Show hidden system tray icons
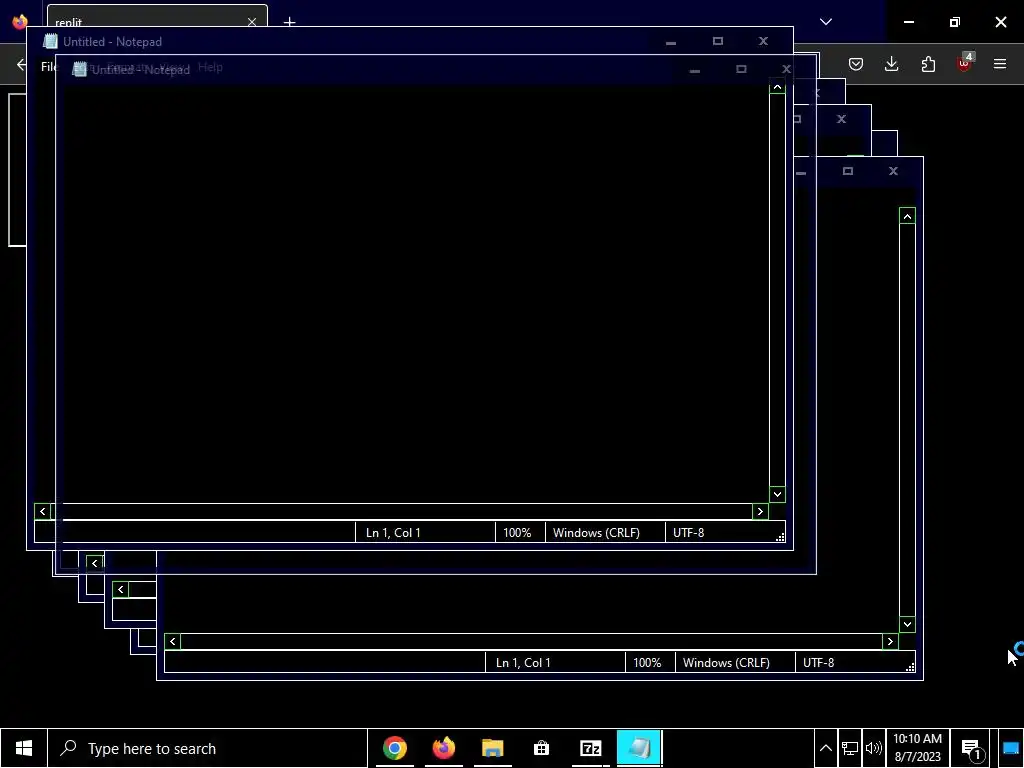Image resolution: width=1024 pixels, height=768 pixels. (x=825, y=748)
